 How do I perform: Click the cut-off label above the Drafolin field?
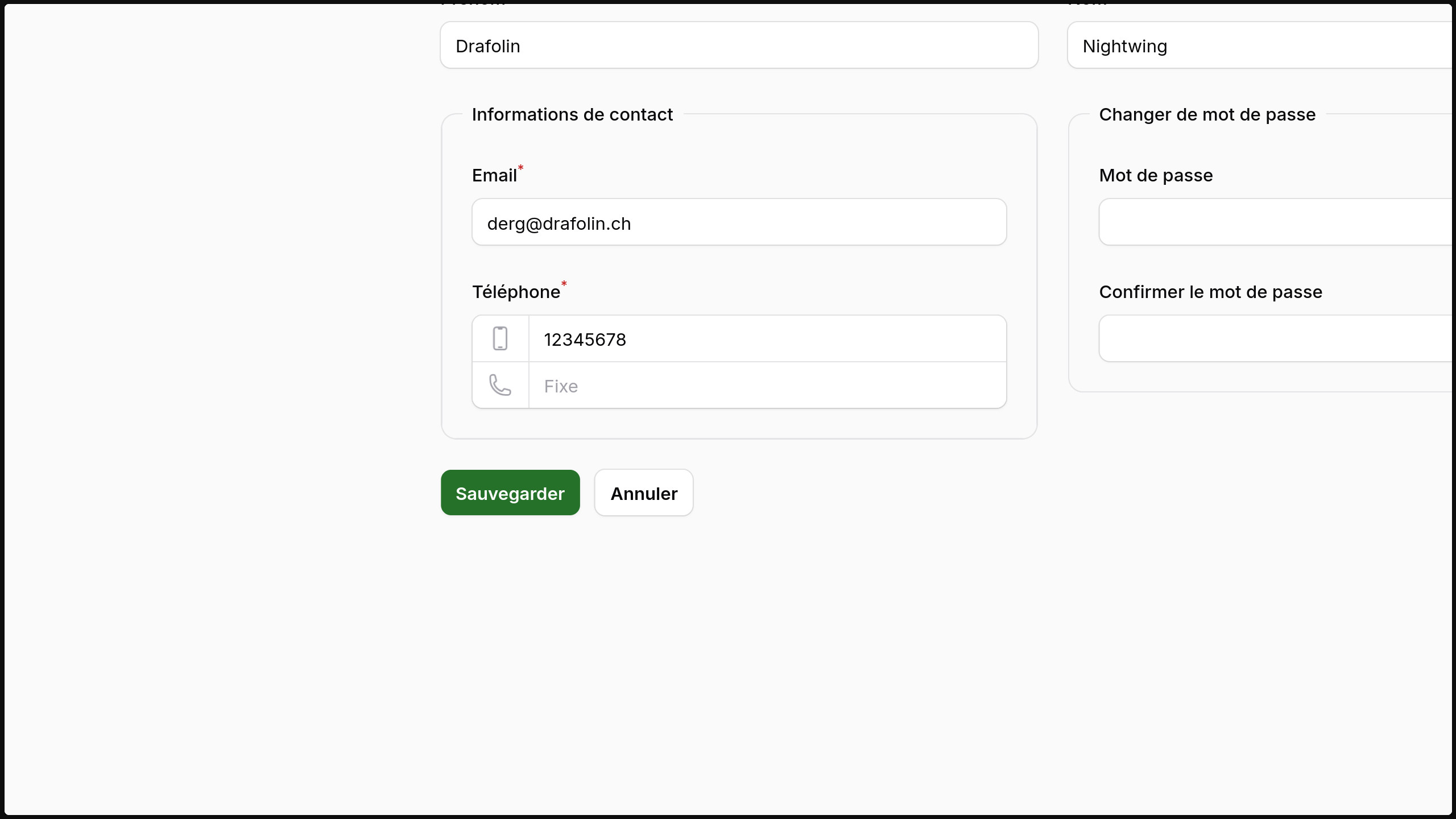coord(473,5)
